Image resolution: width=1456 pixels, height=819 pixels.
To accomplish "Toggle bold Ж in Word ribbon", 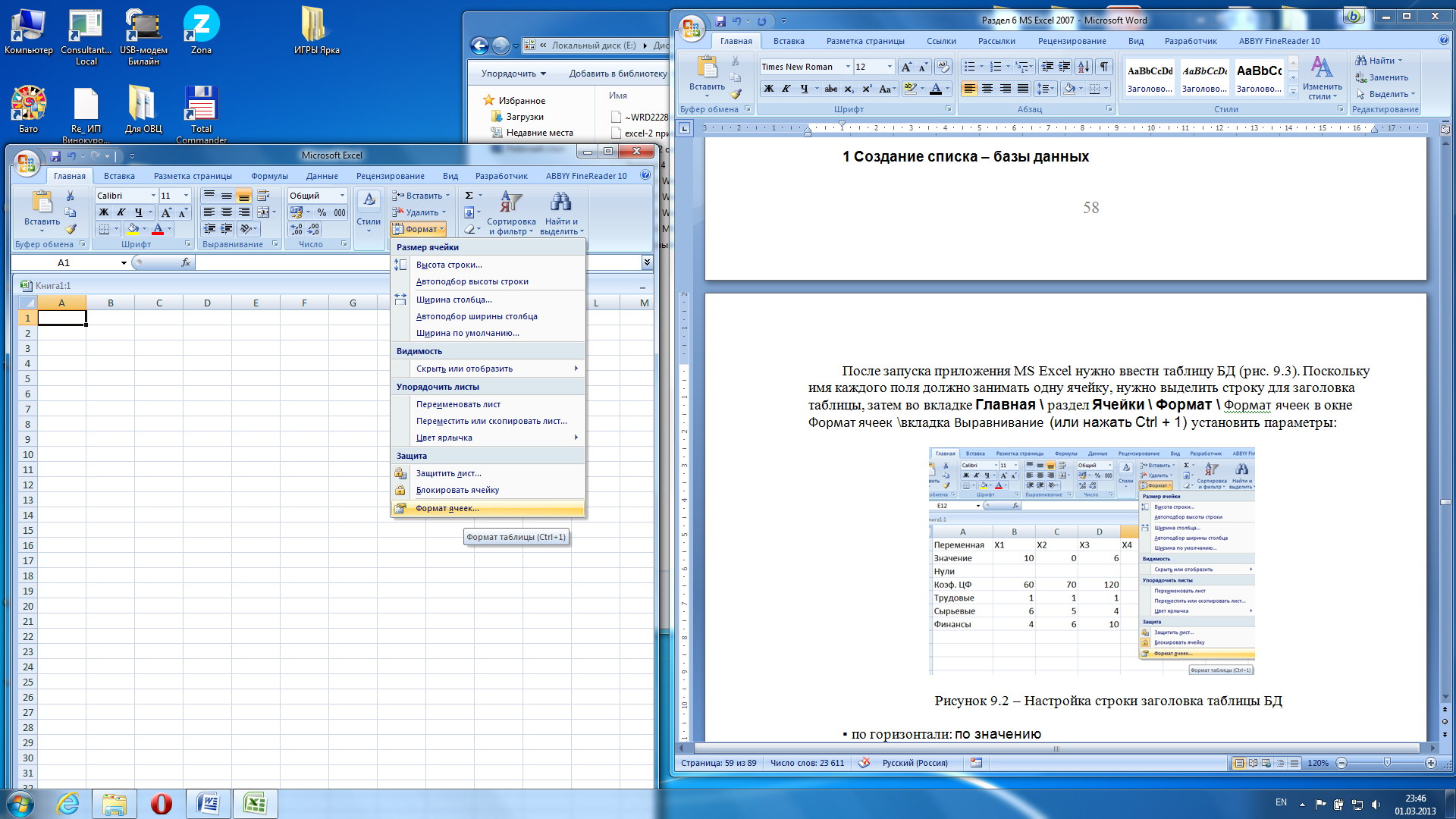I will pos(769,89).
